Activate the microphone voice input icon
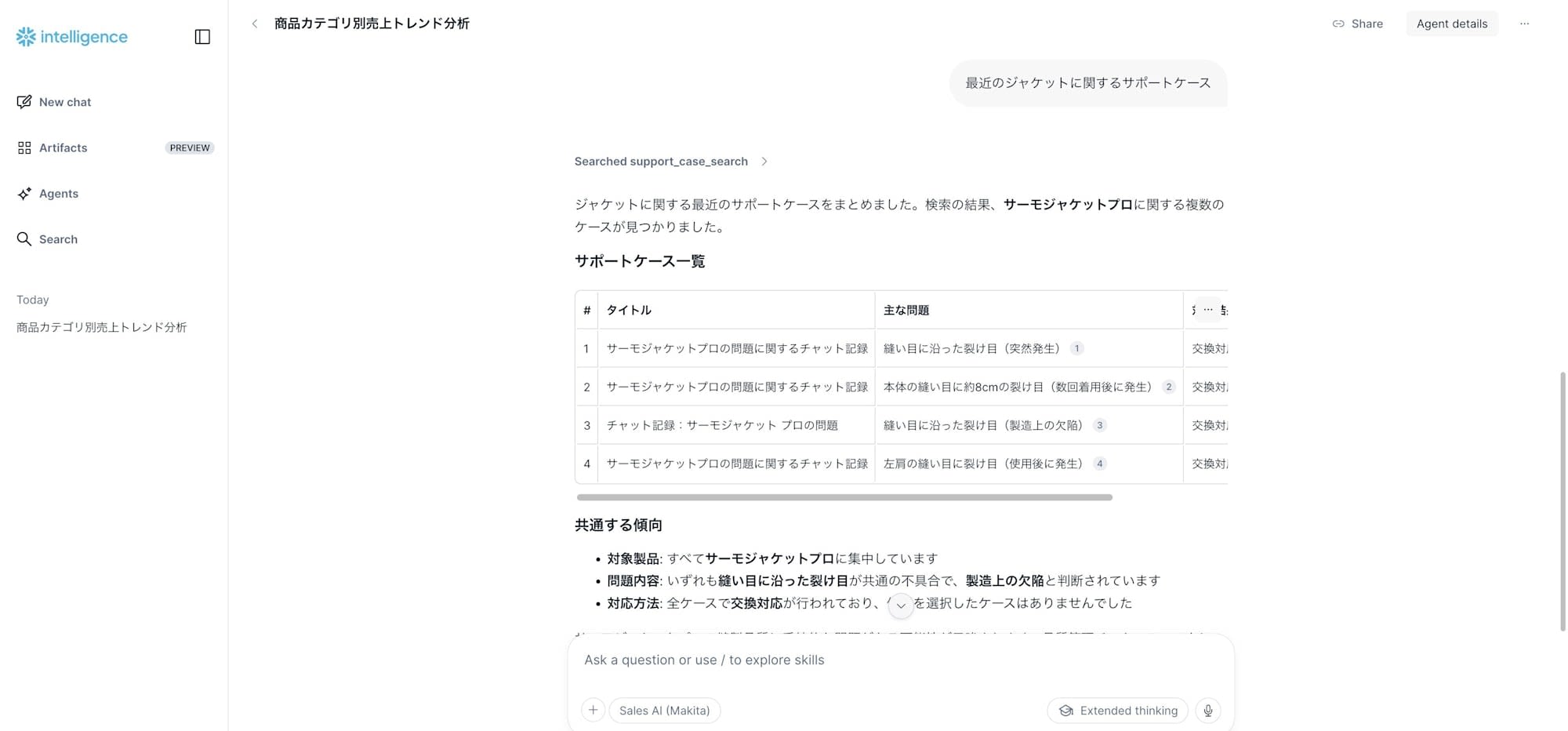The height and width of the screenshot is (731, 1568). pos(1207,711)
